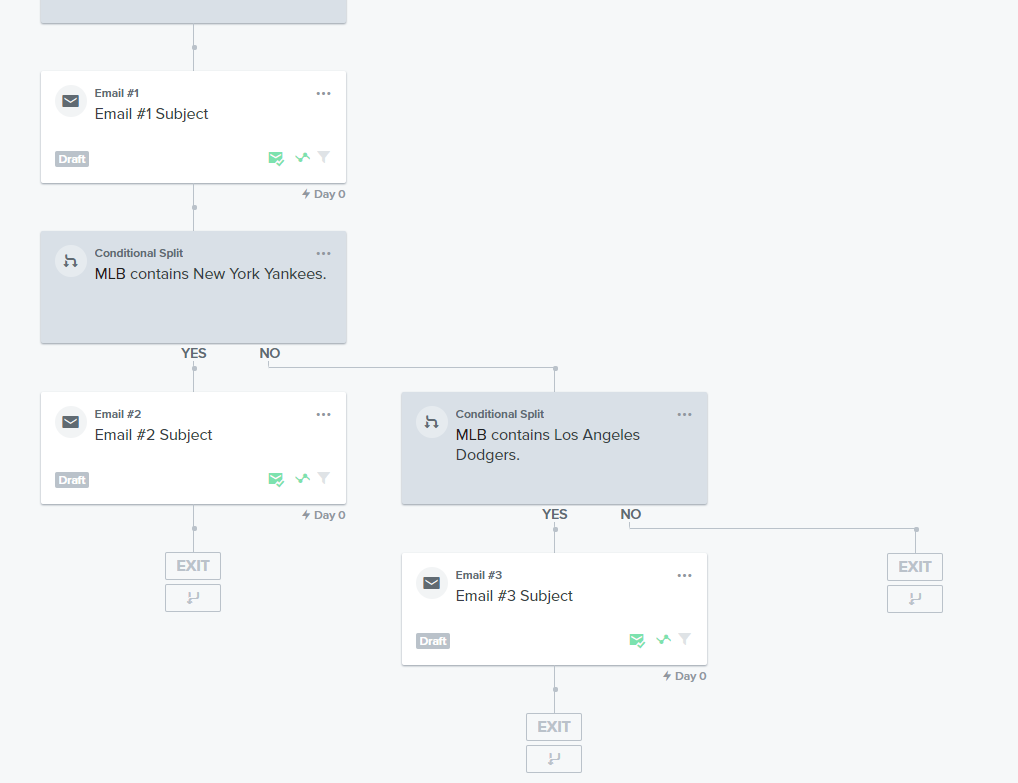
Task: Click EXIT box below Email #3
Action: coord(554,727)
